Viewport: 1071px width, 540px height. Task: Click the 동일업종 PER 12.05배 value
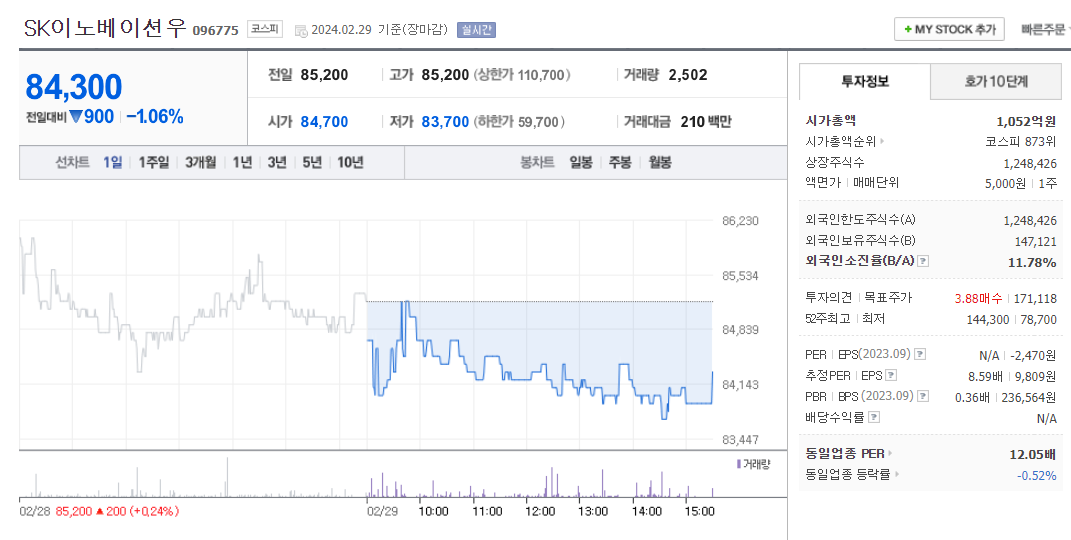tap(1033, 454)
